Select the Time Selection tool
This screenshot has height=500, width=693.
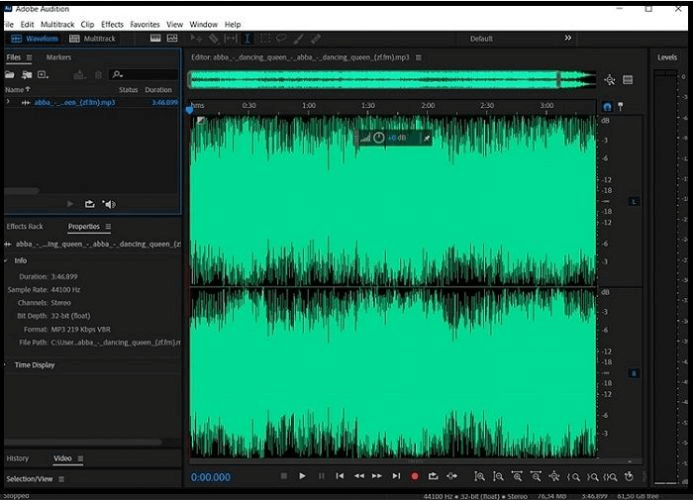coord(247,38)
